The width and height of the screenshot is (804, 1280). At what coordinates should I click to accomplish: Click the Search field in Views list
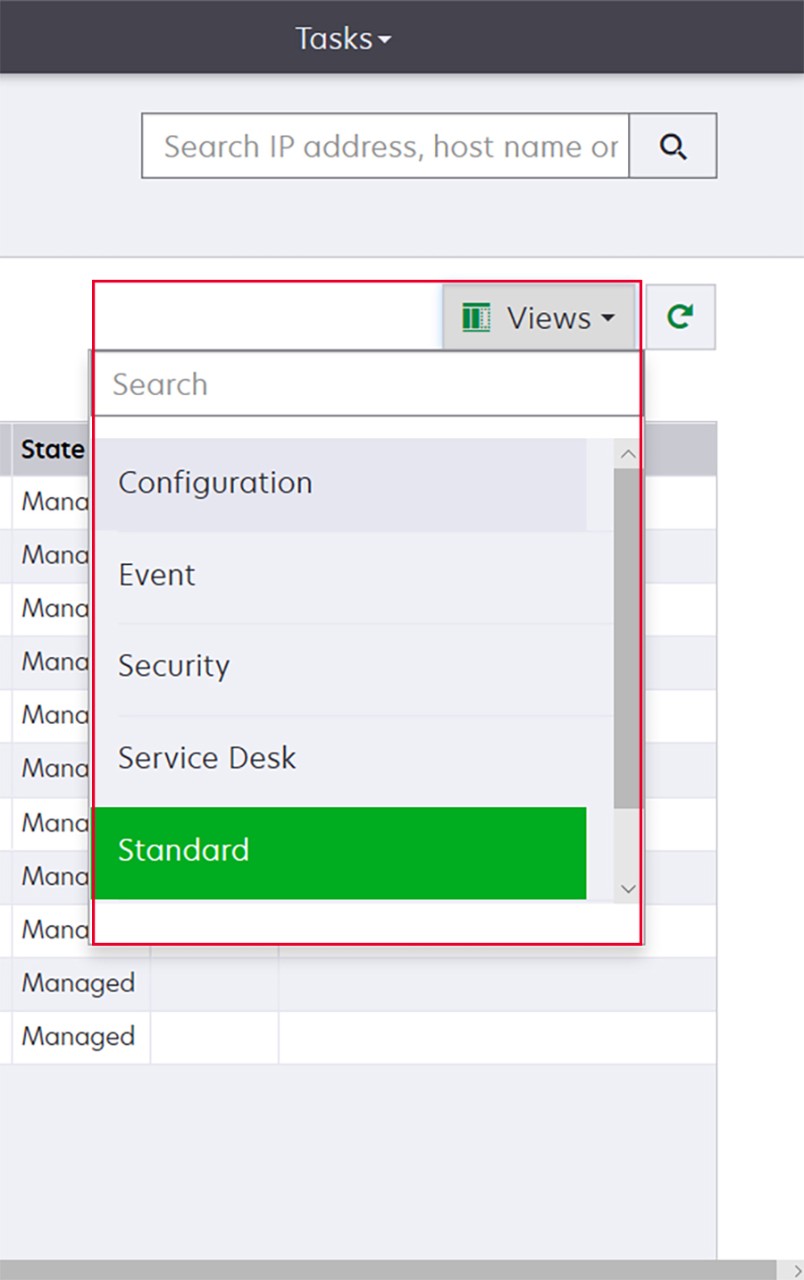(365, 384)
